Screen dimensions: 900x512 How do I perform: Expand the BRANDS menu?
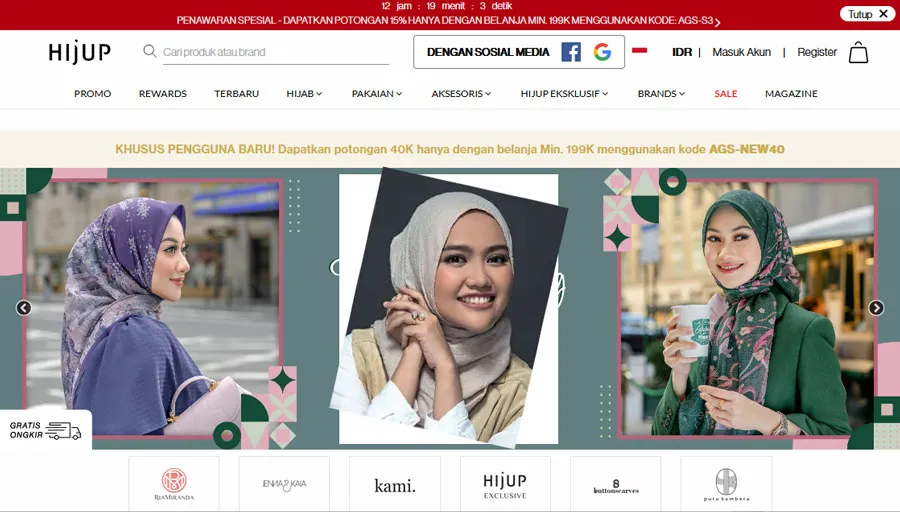661,94
